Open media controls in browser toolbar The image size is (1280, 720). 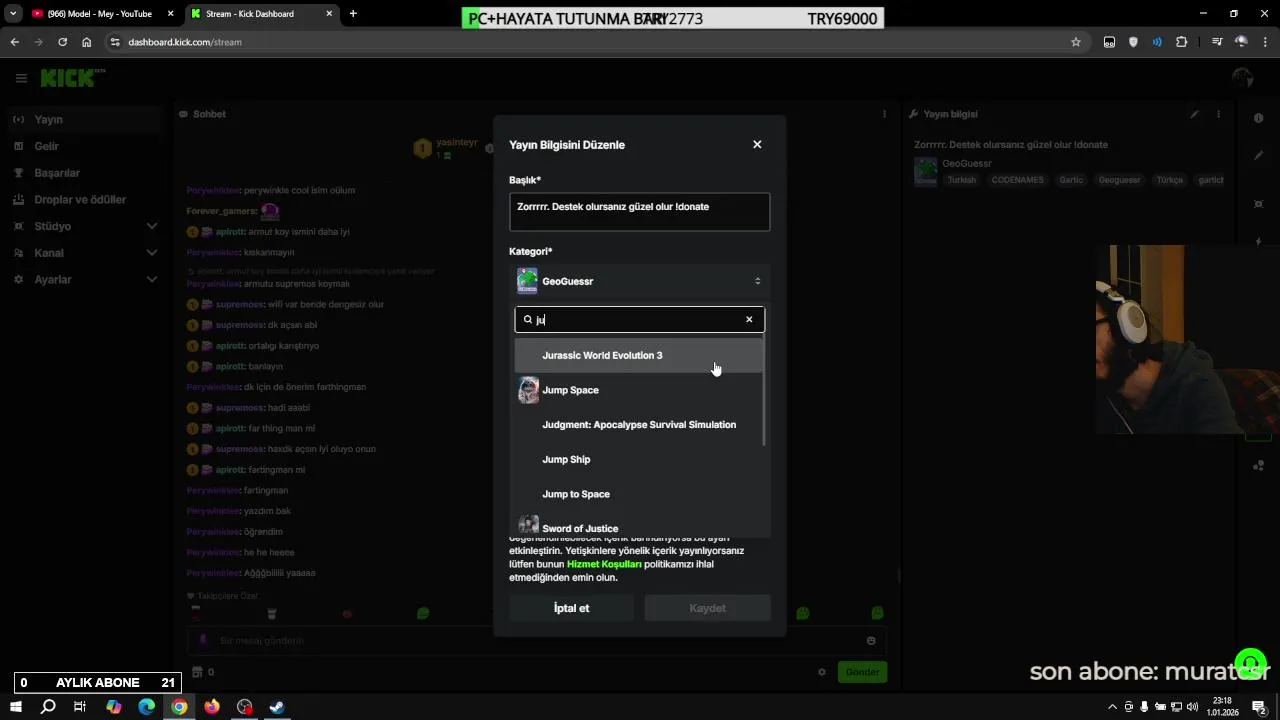pos(1217,42)
